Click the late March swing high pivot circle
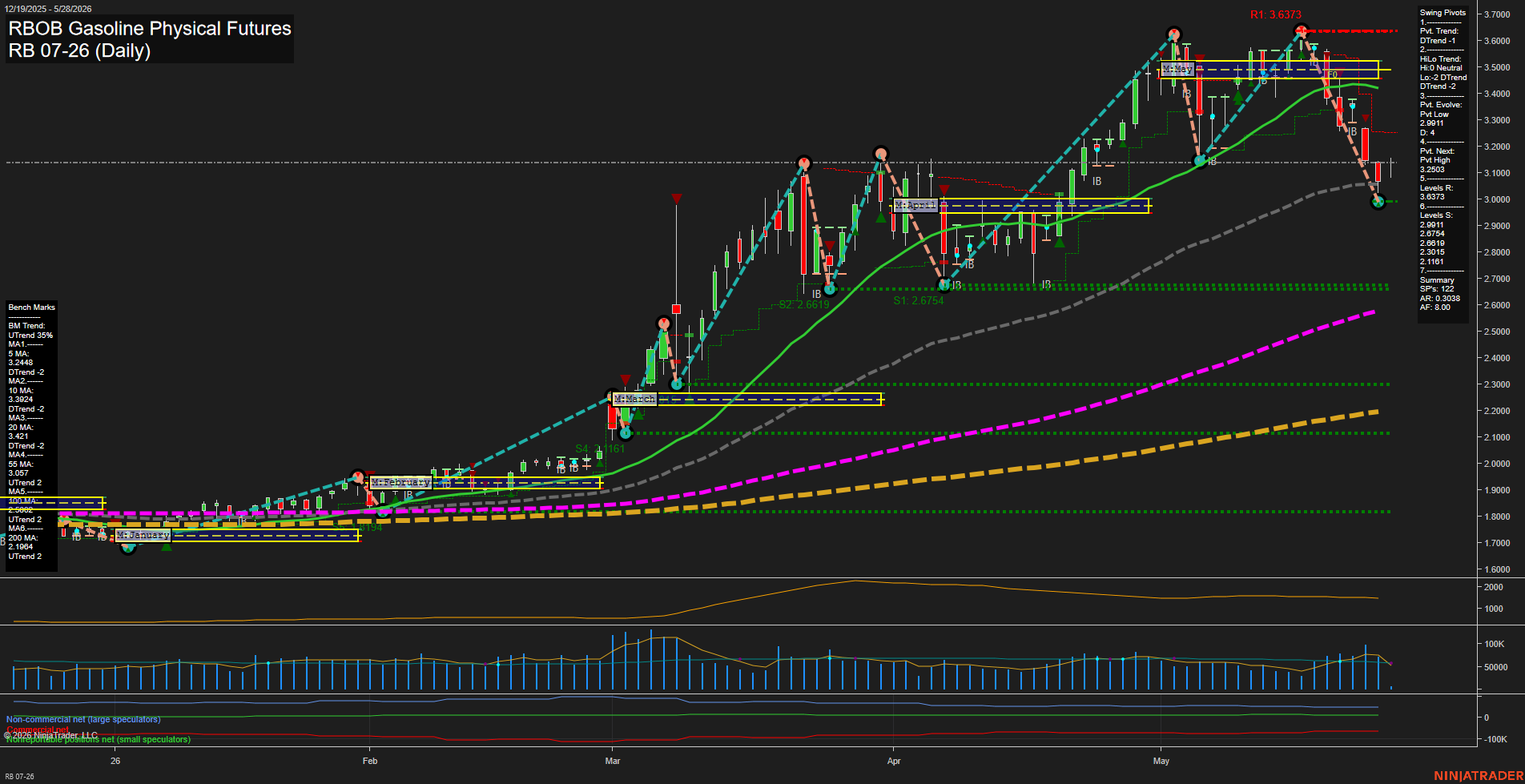Viewport: 1525px width, 784px height. pos(804,163)
